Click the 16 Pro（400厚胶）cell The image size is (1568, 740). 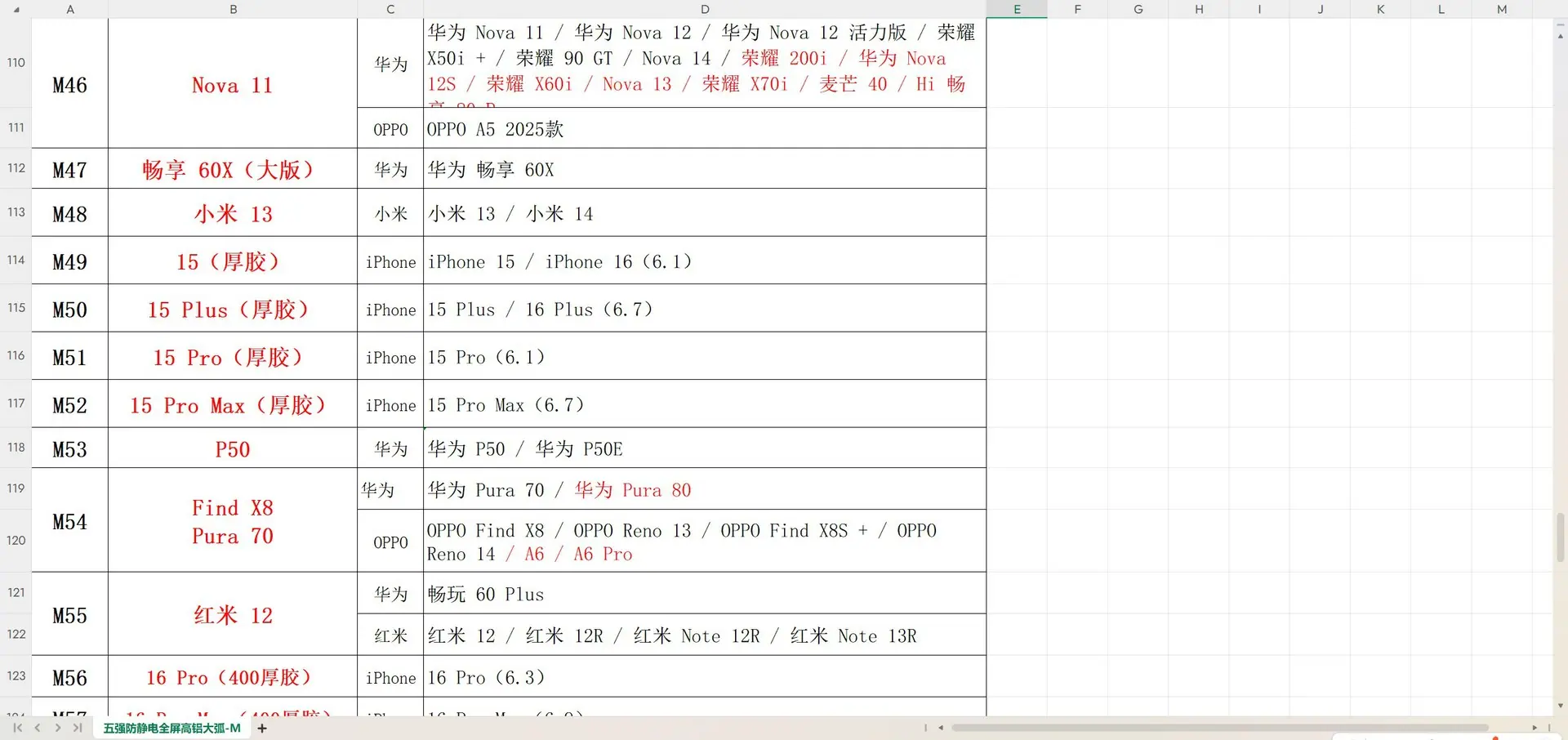pos(233,676)
